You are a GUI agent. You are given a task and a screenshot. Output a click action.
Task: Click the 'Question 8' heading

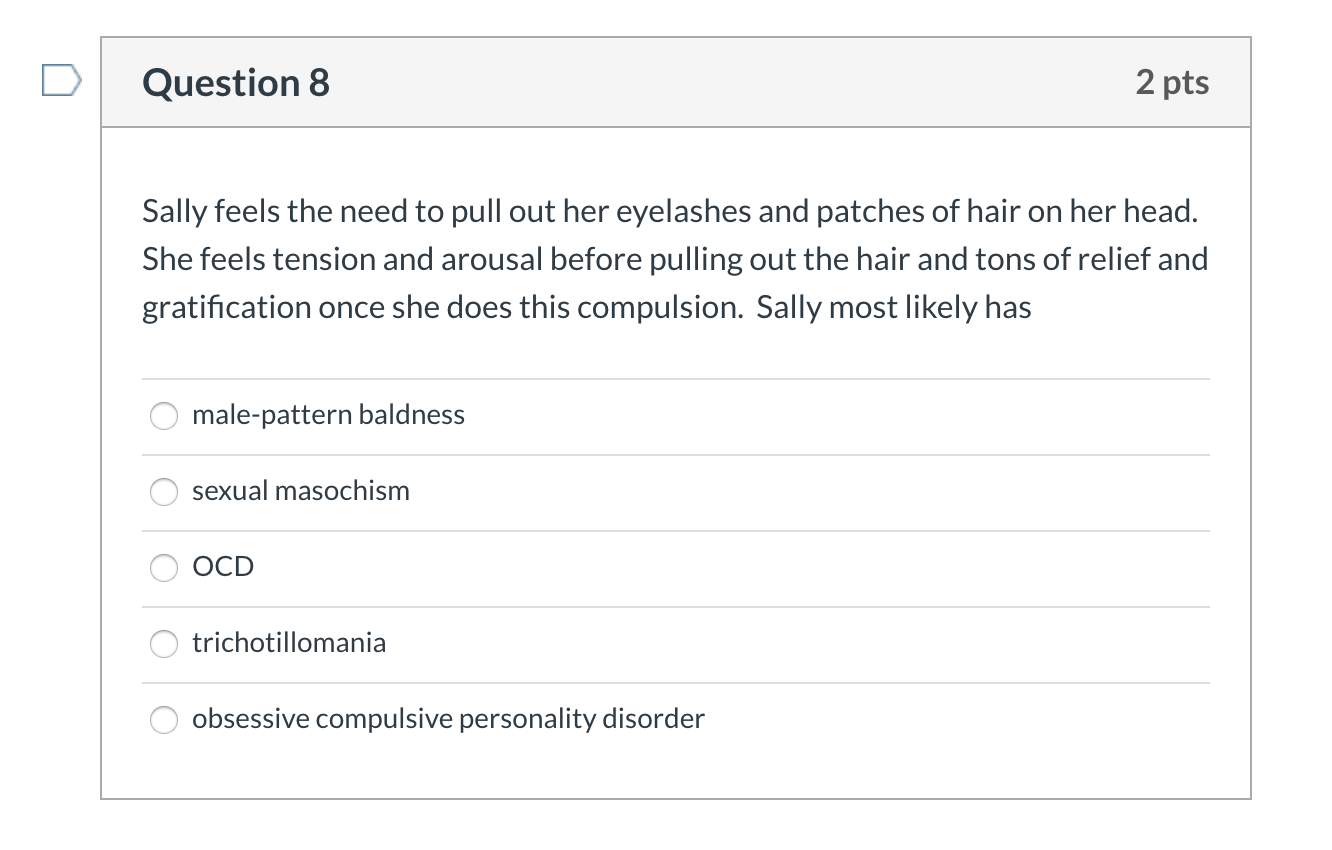coord(236,83)
